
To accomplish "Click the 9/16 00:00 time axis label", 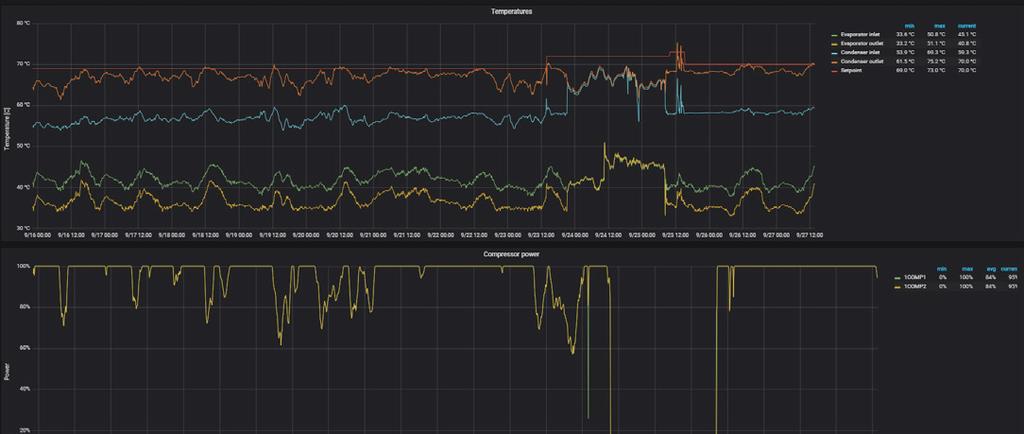I will [37, 235].
